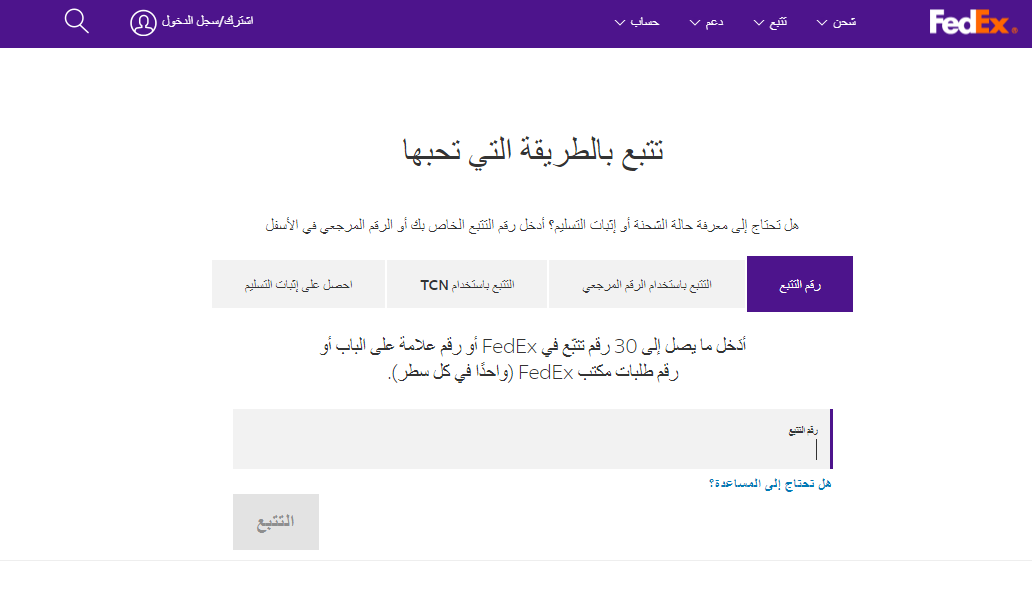Focus the رقم التتبع tracking number field
The image size is (1032, 598).
pyautogui.click(x=532, y=439)
